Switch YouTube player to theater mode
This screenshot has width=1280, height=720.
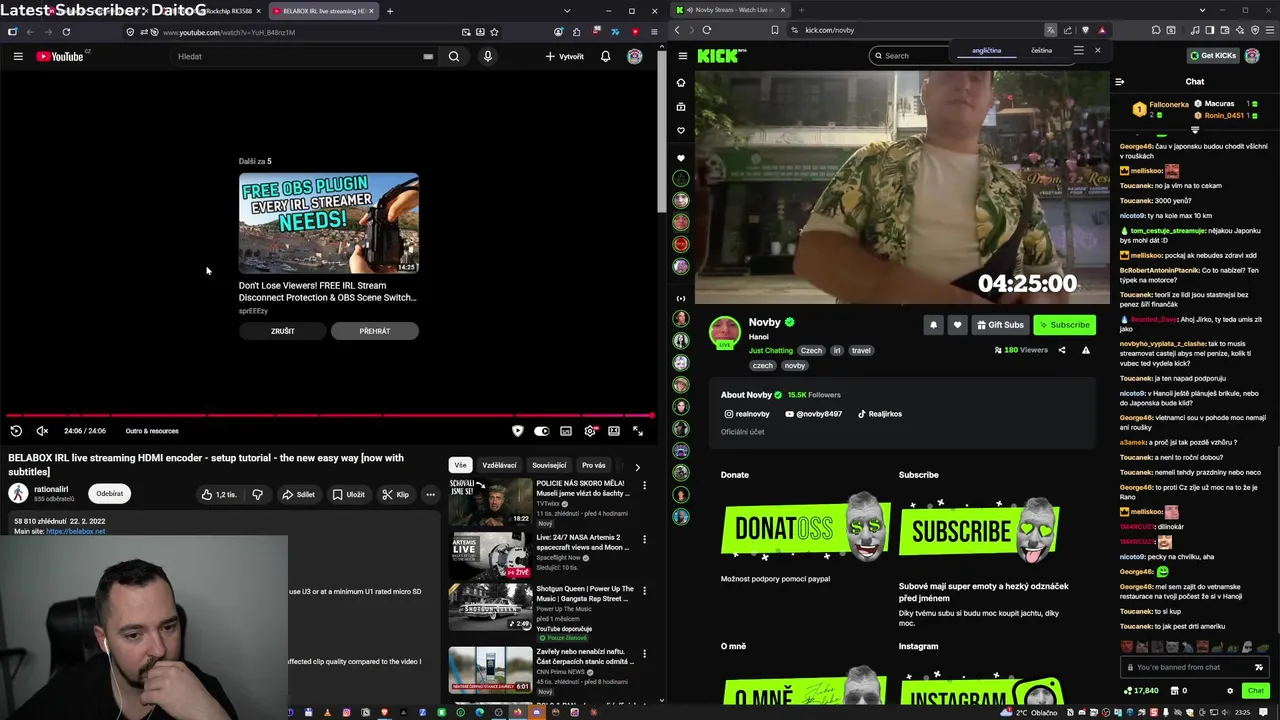pyautogui.click(x=614, y=431)
